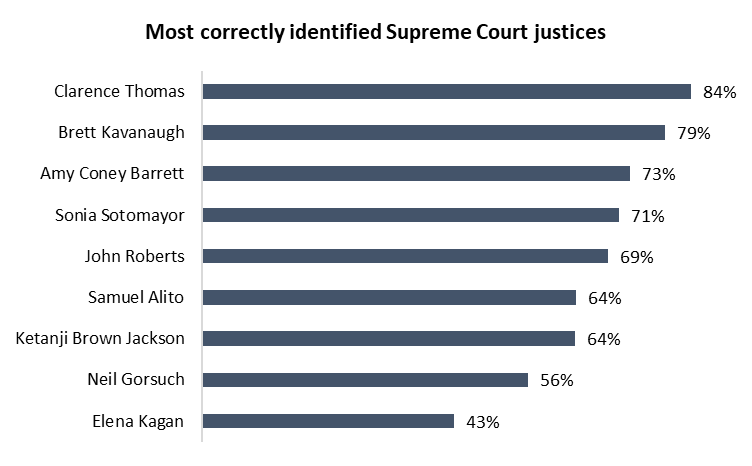Select the 56% data label
This screenshot has width=752, height=466.
tap(556, 380)
